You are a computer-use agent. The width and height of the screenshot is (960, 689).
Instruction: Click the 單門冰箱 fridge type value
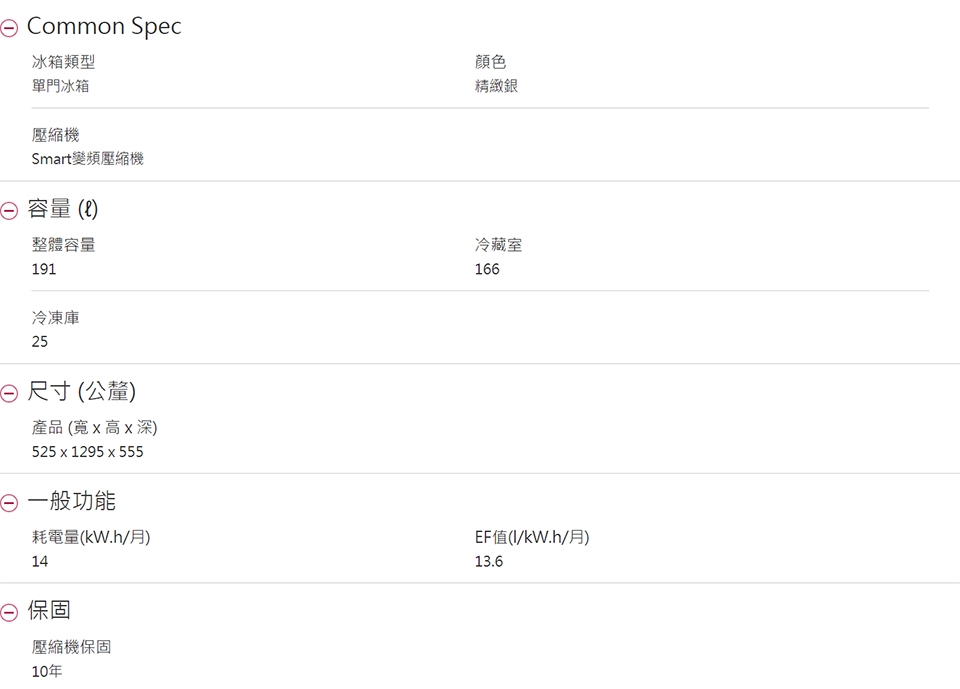61,86
